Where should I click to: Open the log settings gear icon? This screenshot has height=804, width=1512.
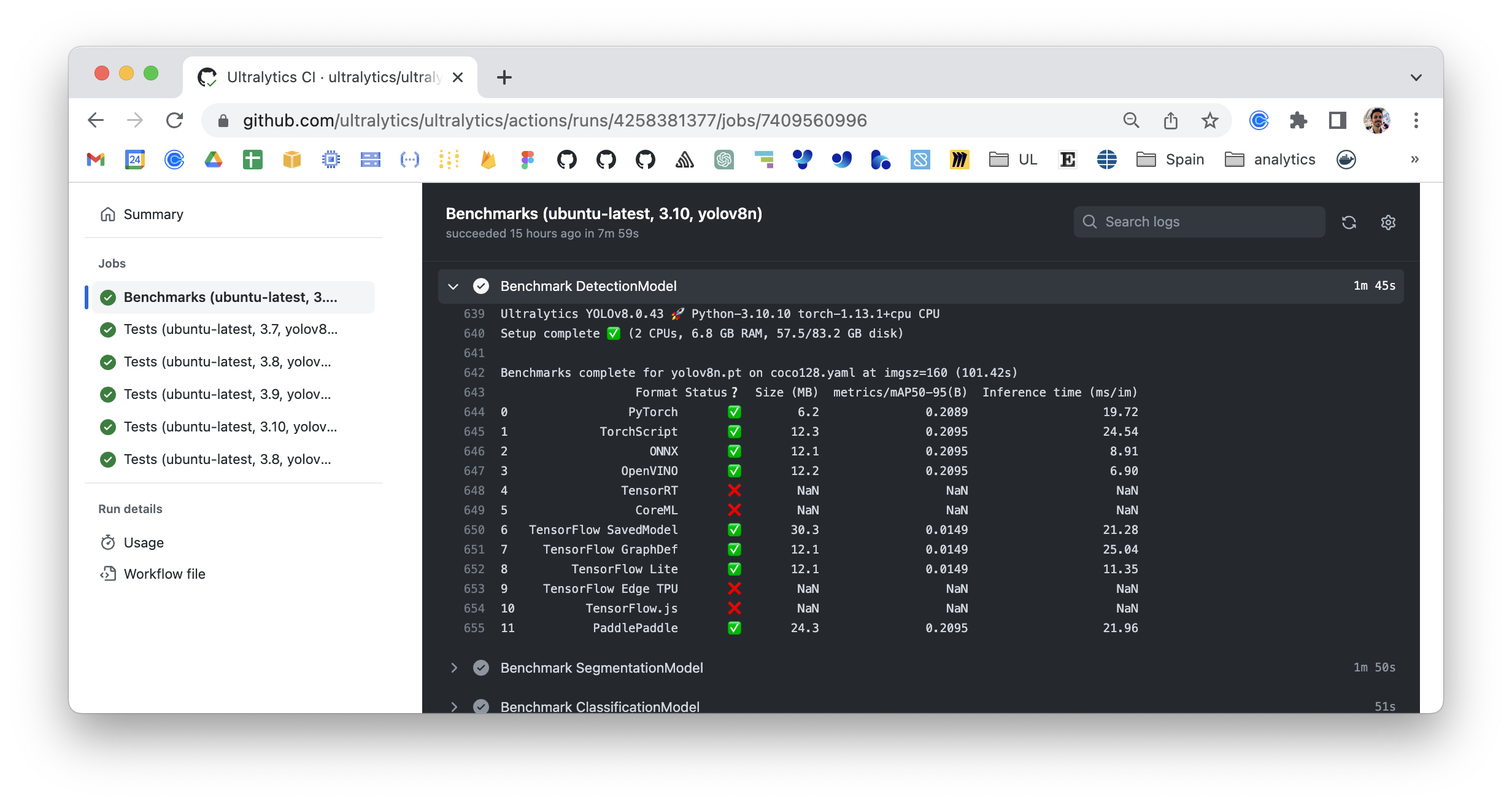1388,222
